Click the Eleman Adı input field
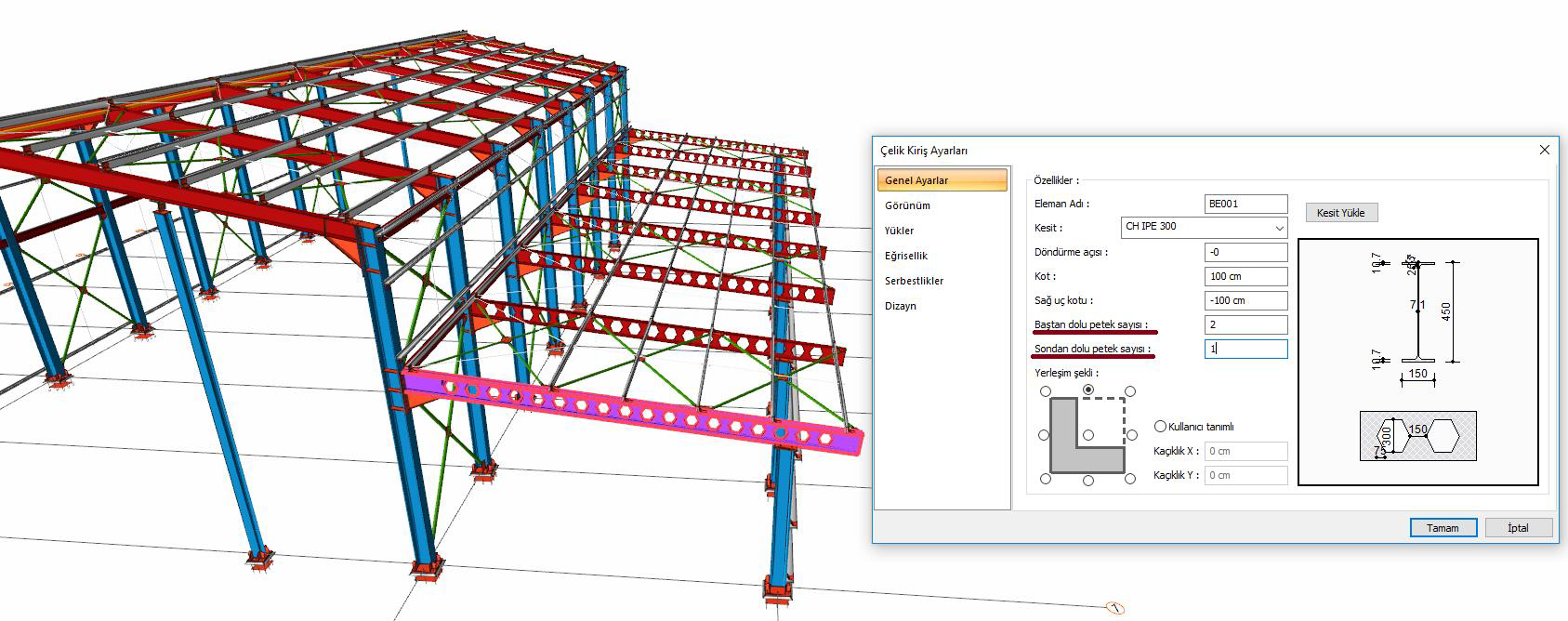 tap(1245, 205)
